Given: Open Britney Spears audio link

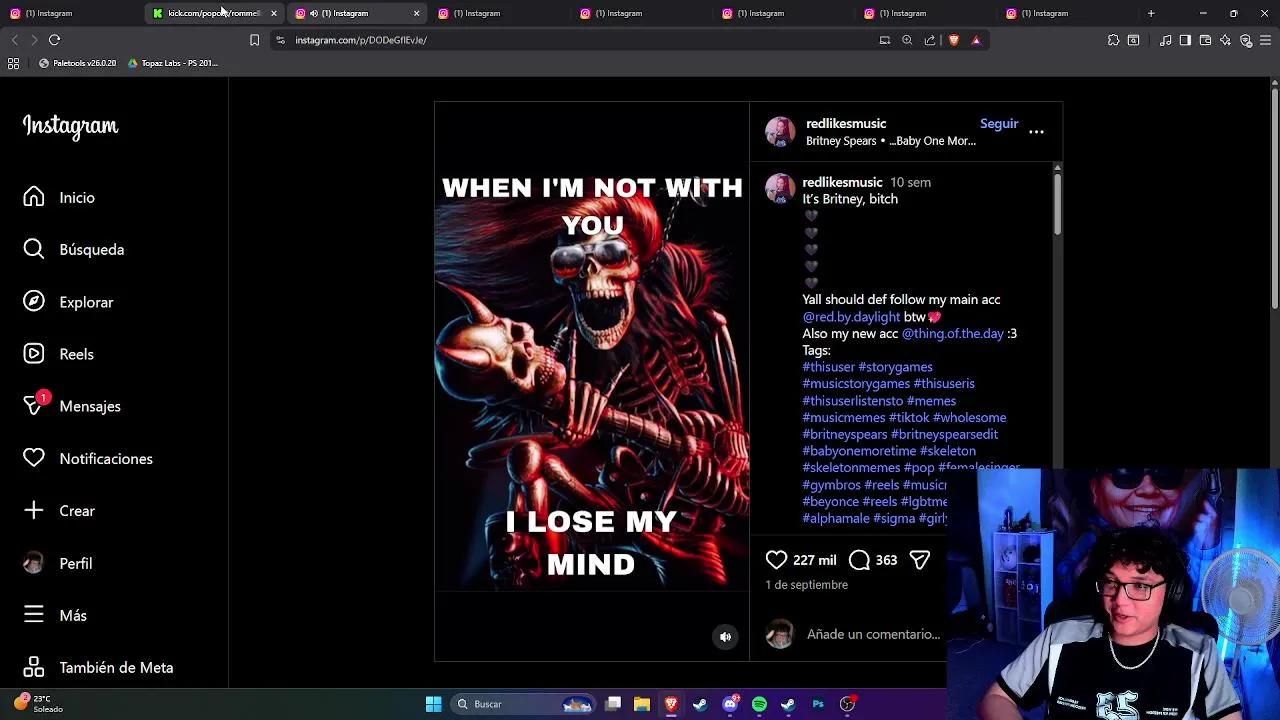Looking at the screenshot, I should coord(891,141).
